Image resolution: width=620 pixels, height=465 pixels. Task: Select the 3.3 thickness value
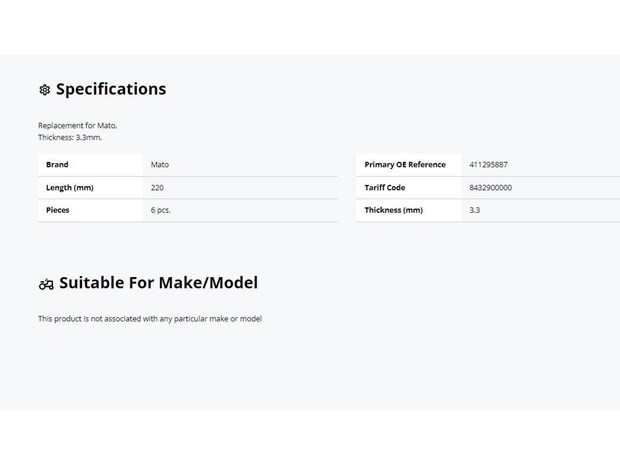[x=474, y=210]
